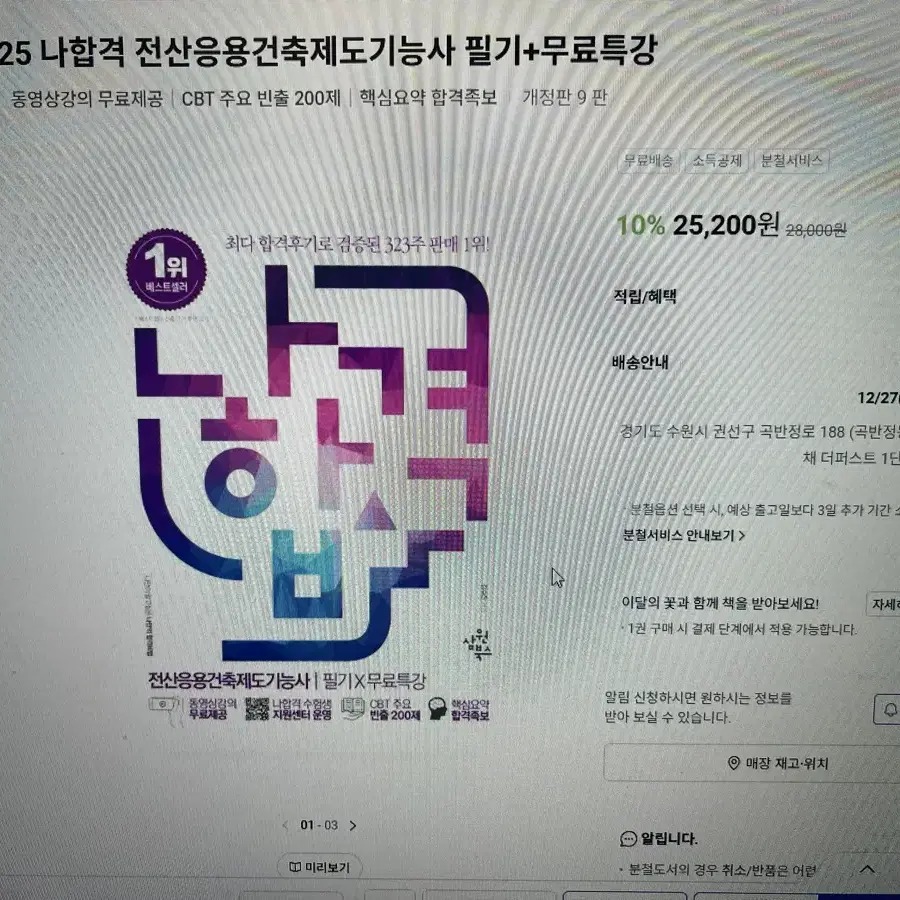Go to next cover image arrow
This screenshot has height=900, width=900.
(353, 825)
